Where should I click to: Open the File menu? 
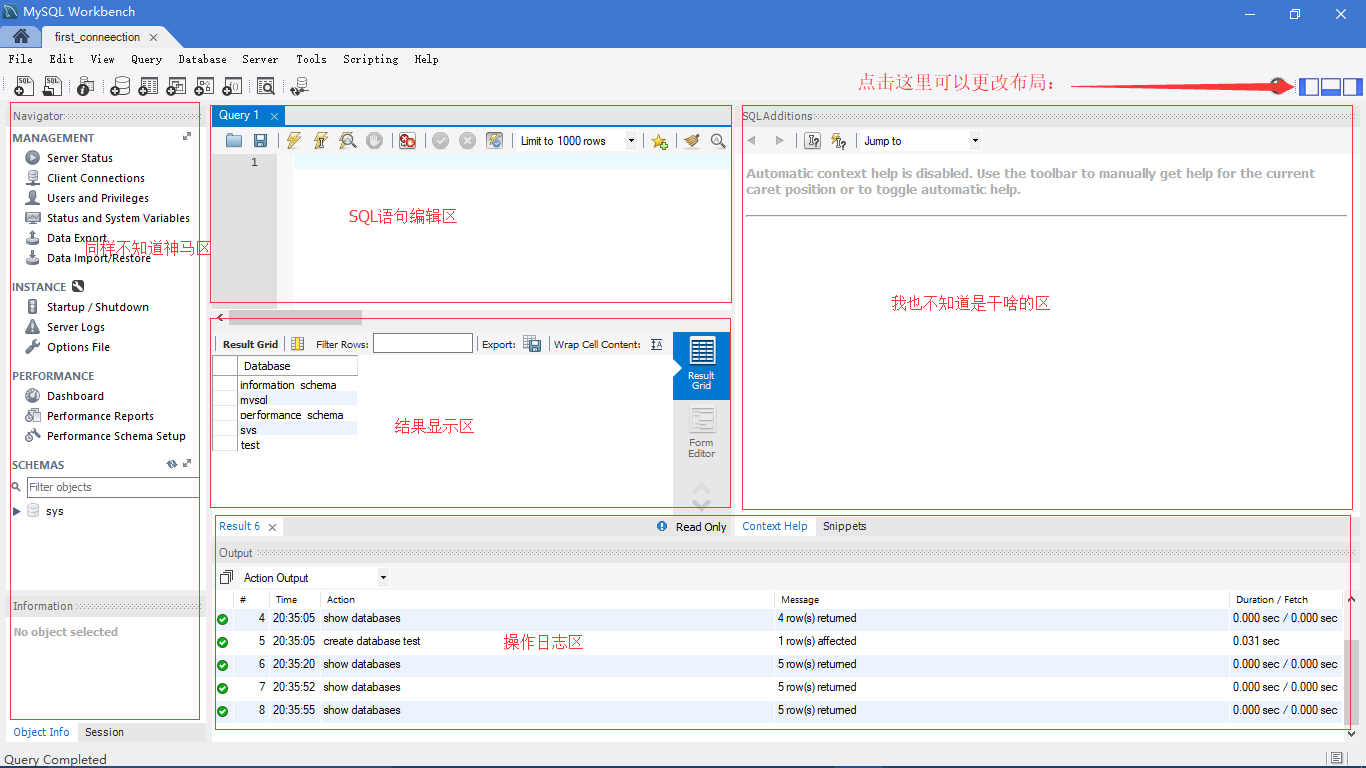tap(21, 59)
